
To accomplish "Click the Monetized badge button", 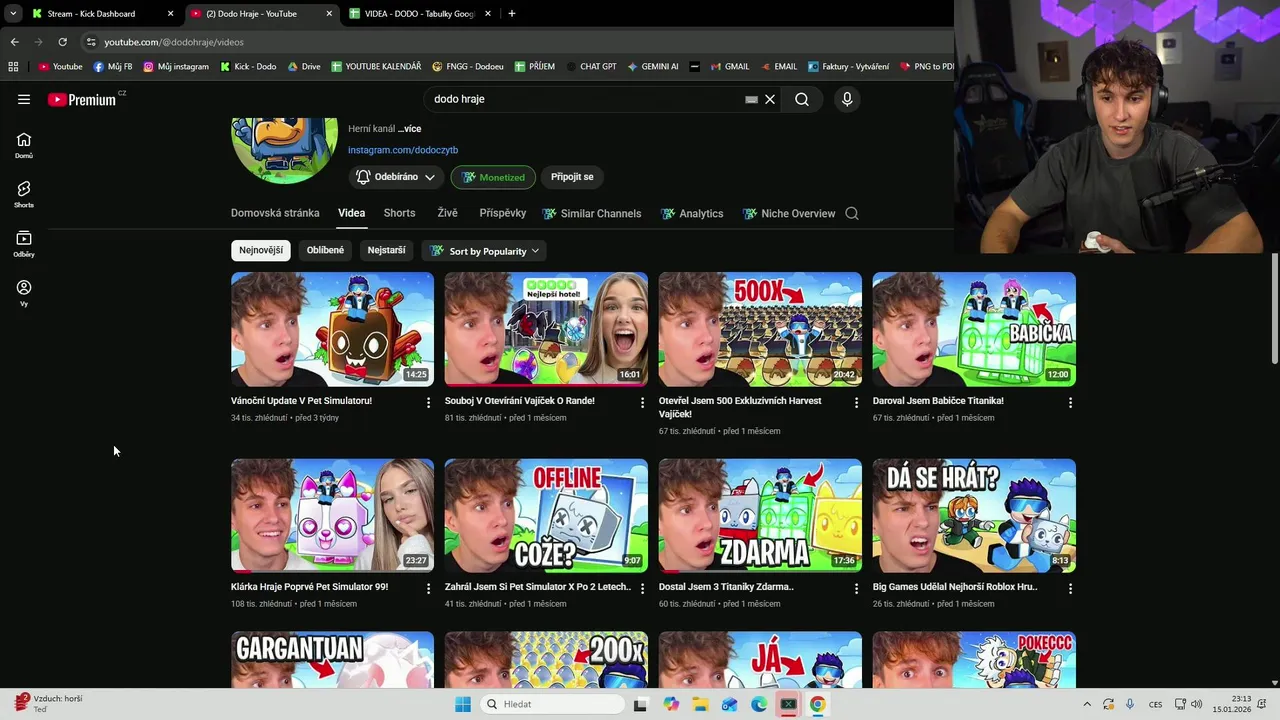I will tap(493, 177).
